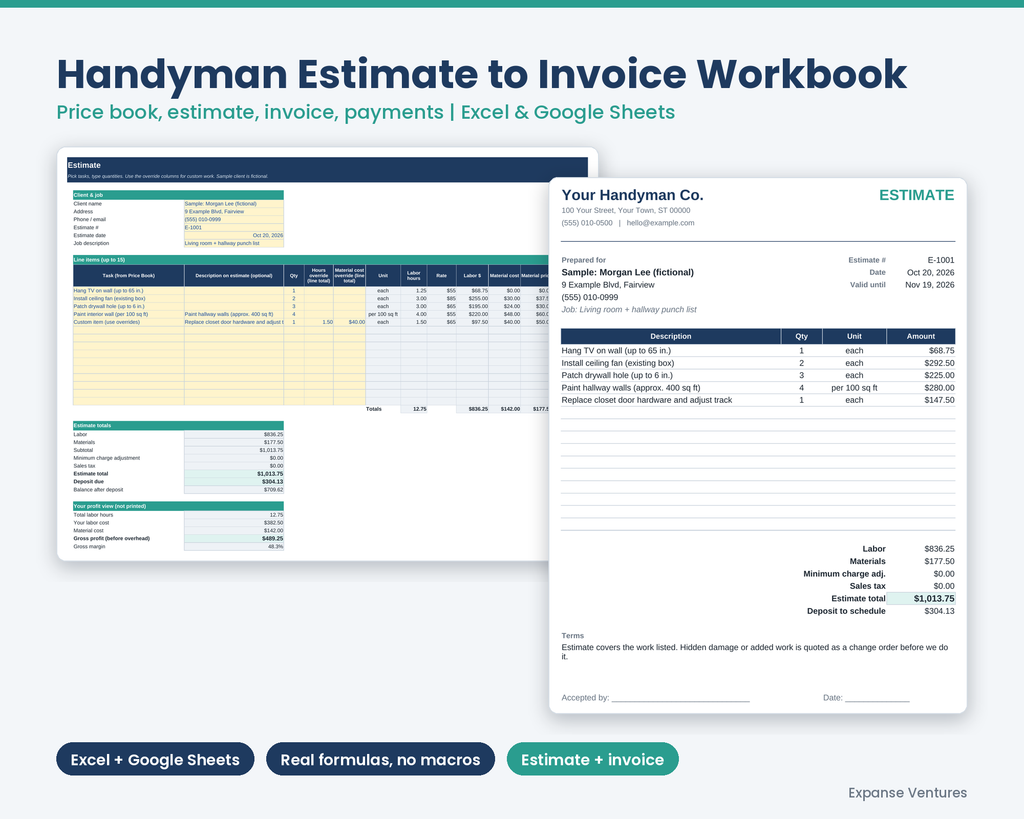Click the "Task (from Price Book)" column header
The width and height of the screenshot is (1024, 819).
click(129, 276)
